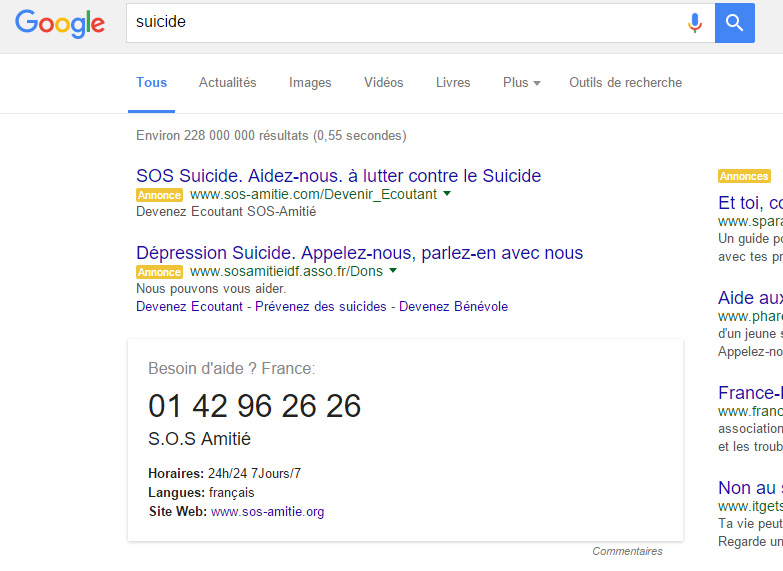783x571 pixels.
Task: Expand arrow beside sos-amitie.com/Devenir_Ecoutant URL
Action: [x=447, y=194]
